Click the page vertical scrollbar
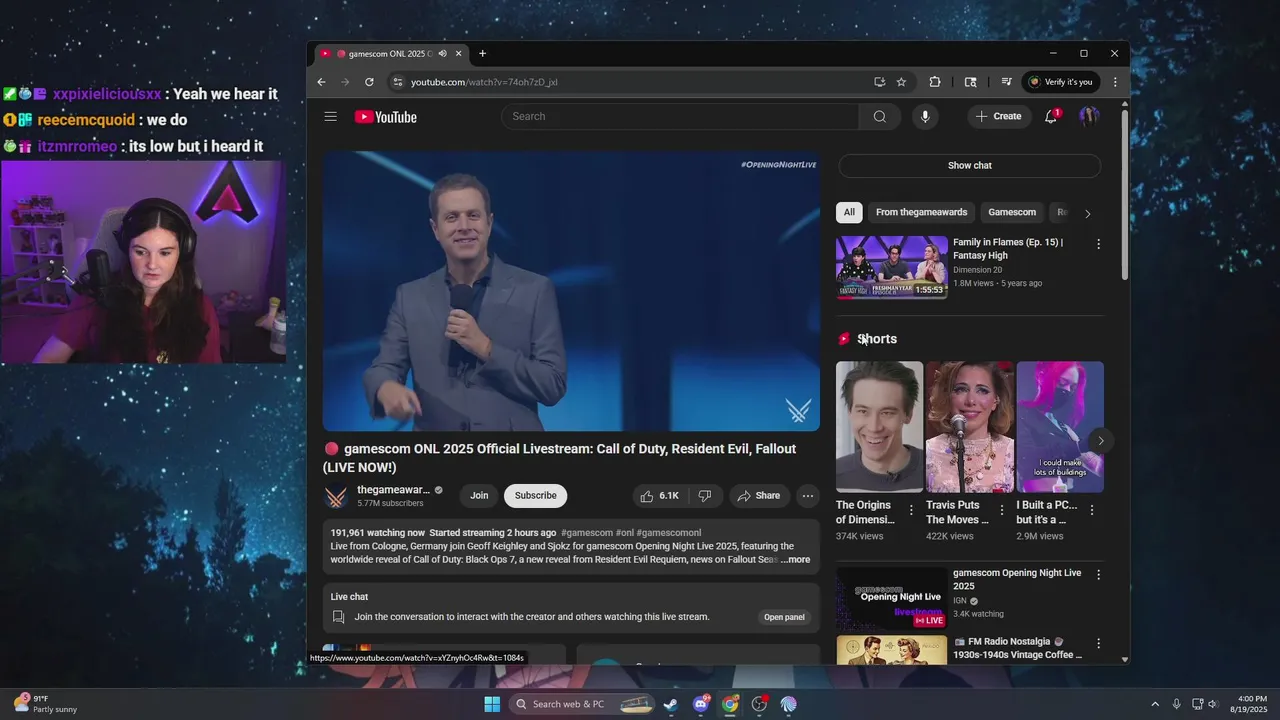This screenshot has height=720, width=1280. point(1125,195)
